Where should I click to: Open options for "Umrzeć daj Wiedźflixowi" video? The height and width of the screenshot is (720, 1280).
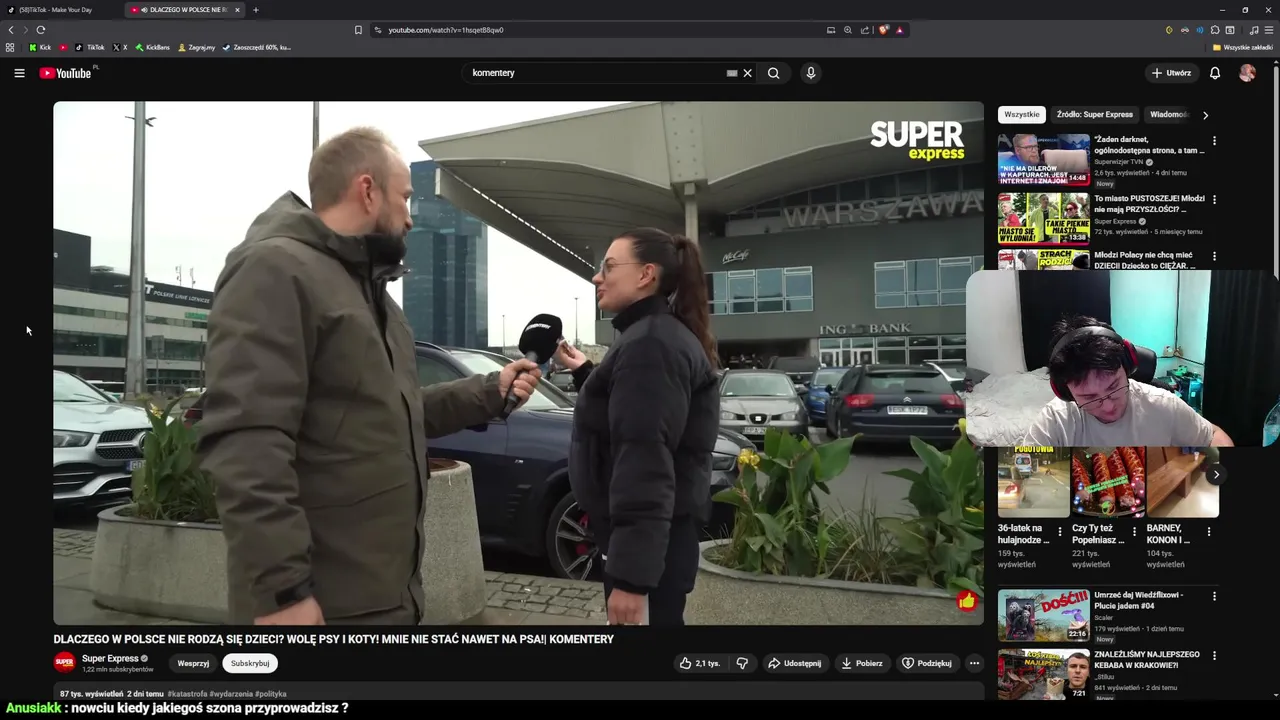[1214, 596]
